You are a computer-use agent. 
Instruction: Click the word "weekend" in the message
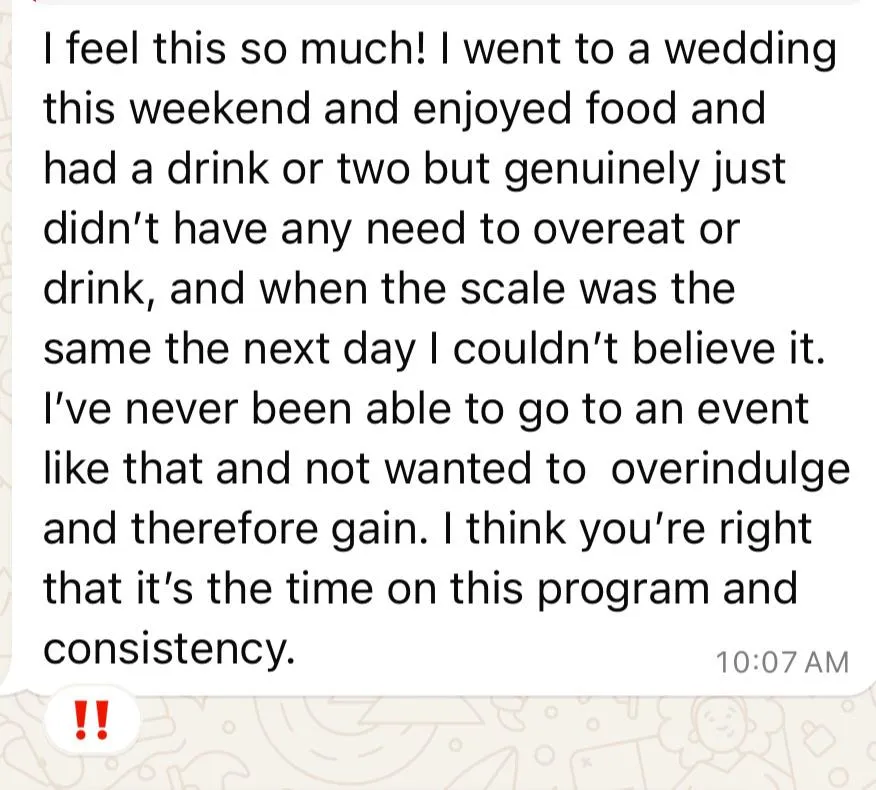[x=221, y=108]
